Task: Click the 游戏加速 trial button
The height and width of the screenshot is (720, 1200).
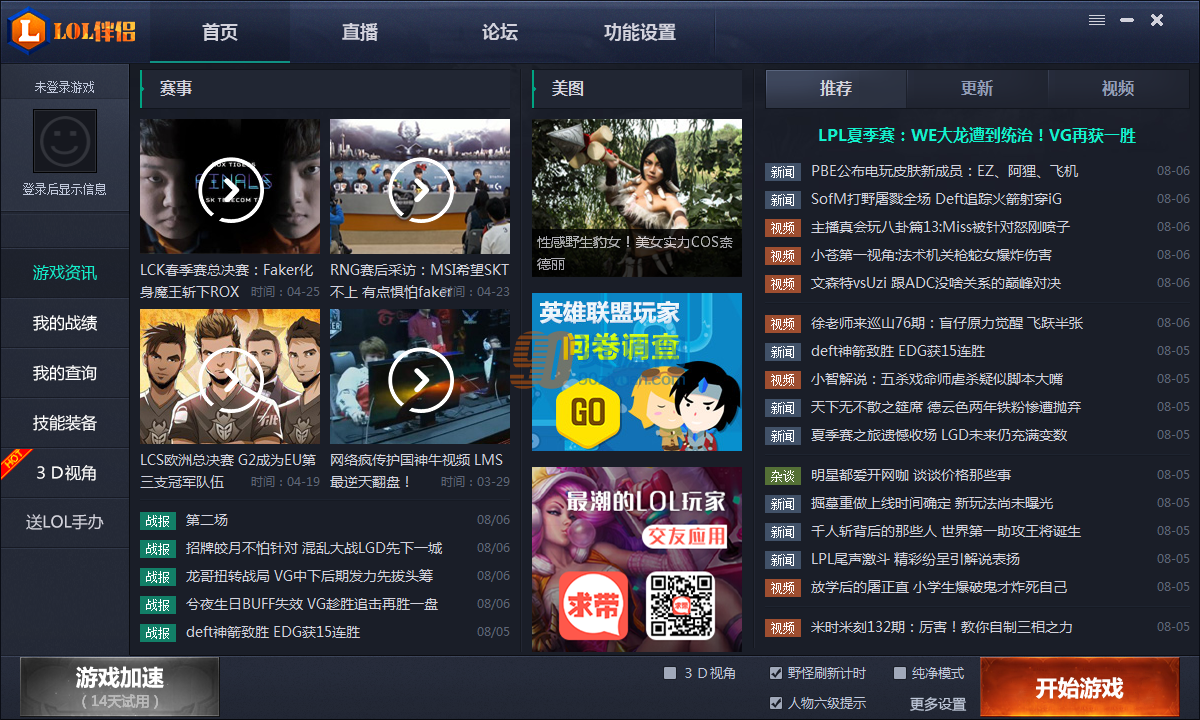Action: (119, 688)
